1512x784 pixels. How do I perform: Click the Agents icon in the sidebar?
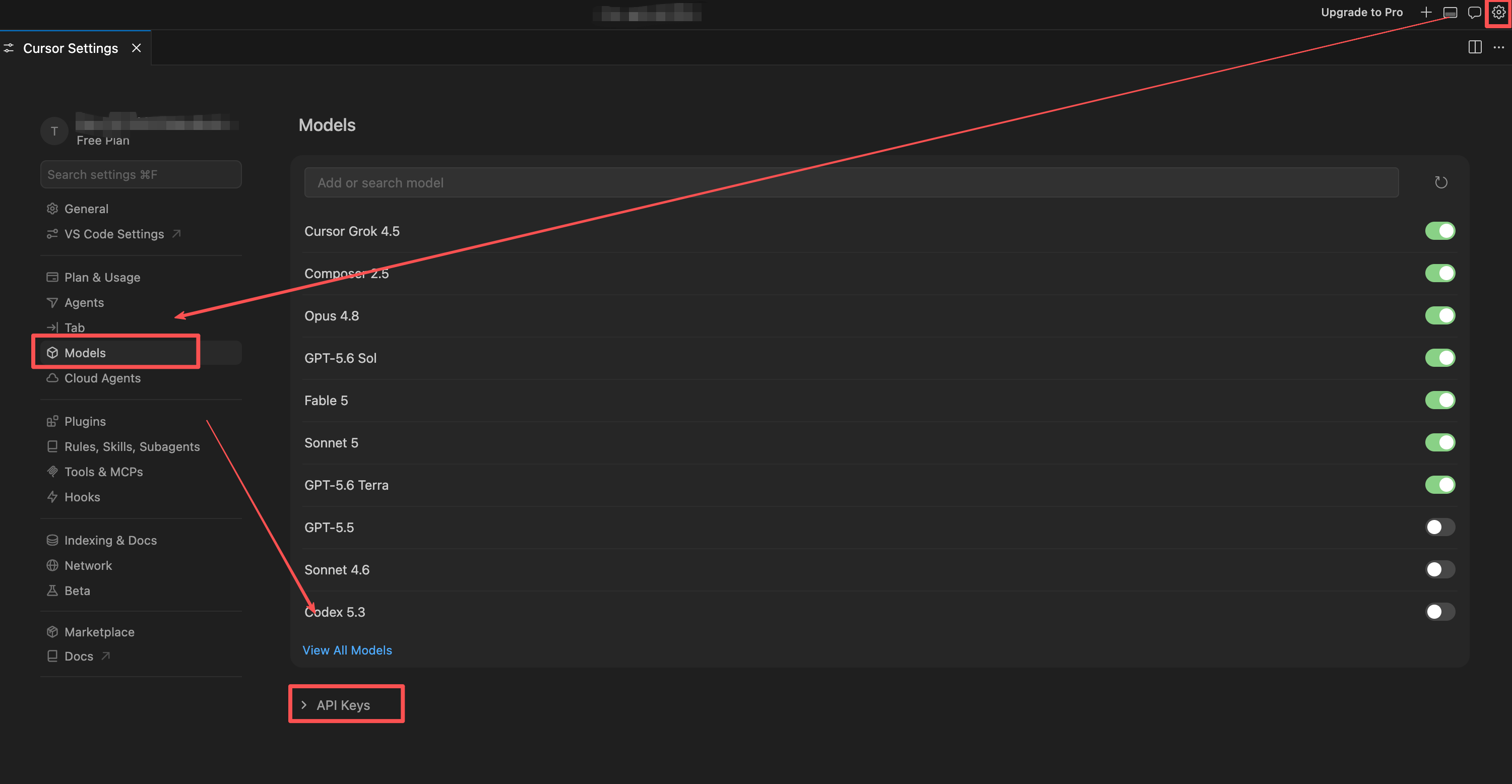tap(52, 303)
